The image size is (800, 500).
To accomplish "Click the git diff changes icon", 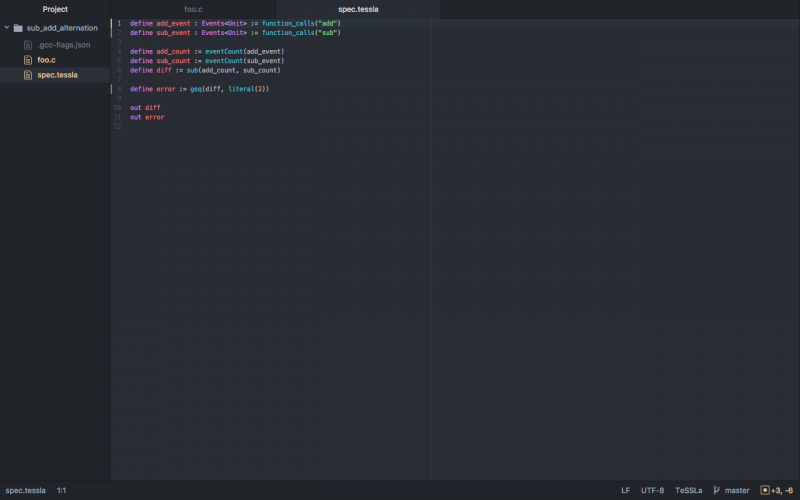I will (765, 490).
